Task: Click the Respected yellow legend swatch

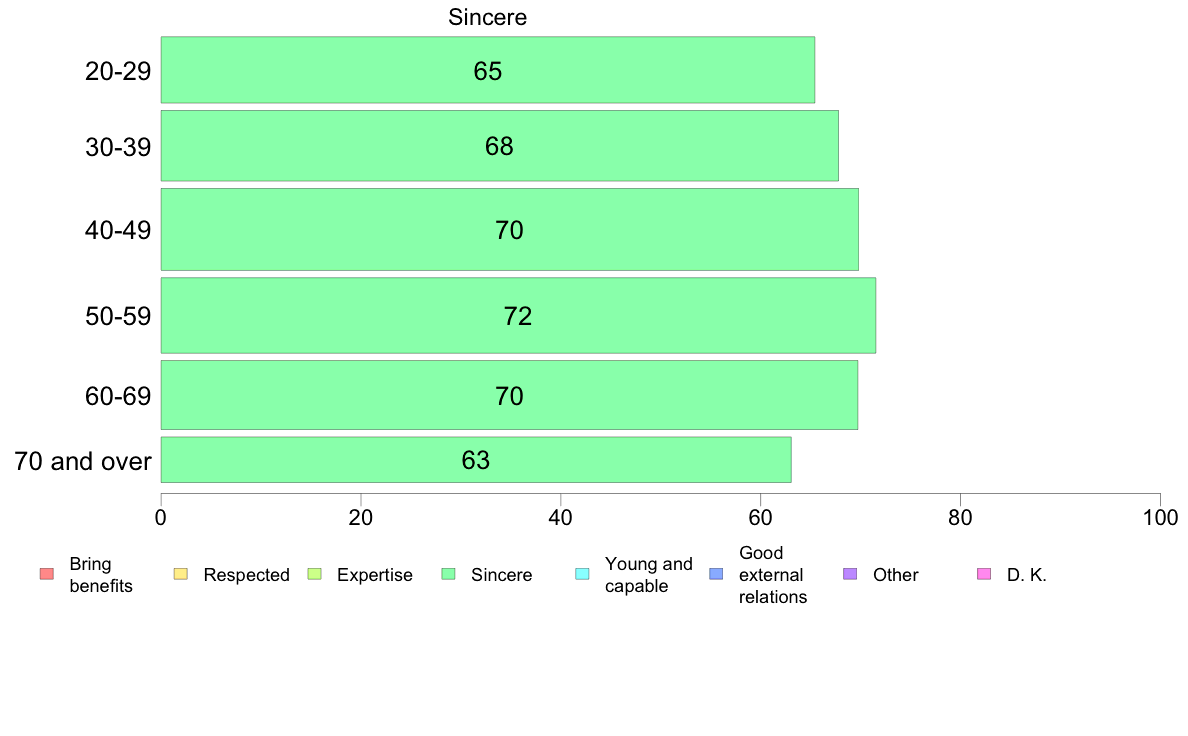Action: tap(180, 574)
